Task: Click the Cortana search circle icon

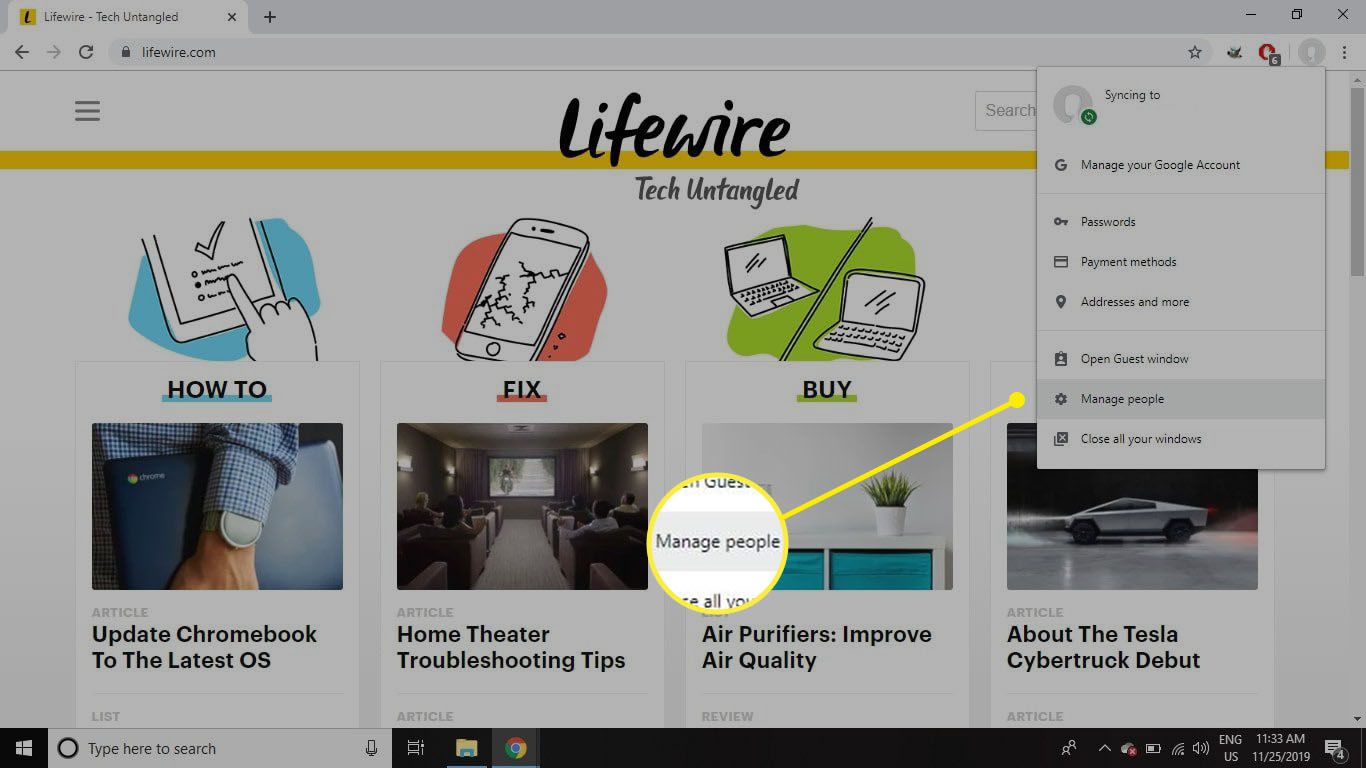Action: pyautogui.click(x=68, y=748)
